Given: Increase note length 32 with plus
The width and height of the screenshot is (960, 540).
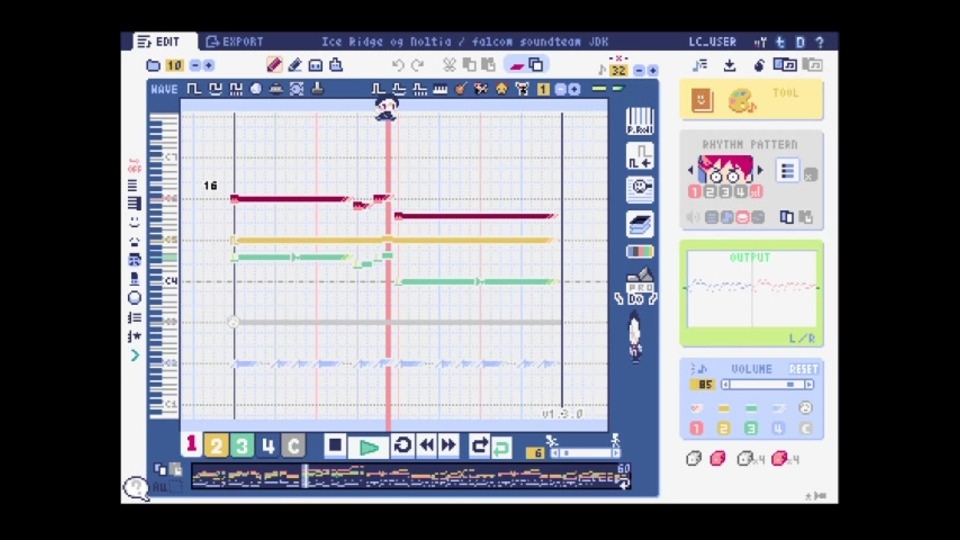Looking at the screenshot, I should (653, 70).
